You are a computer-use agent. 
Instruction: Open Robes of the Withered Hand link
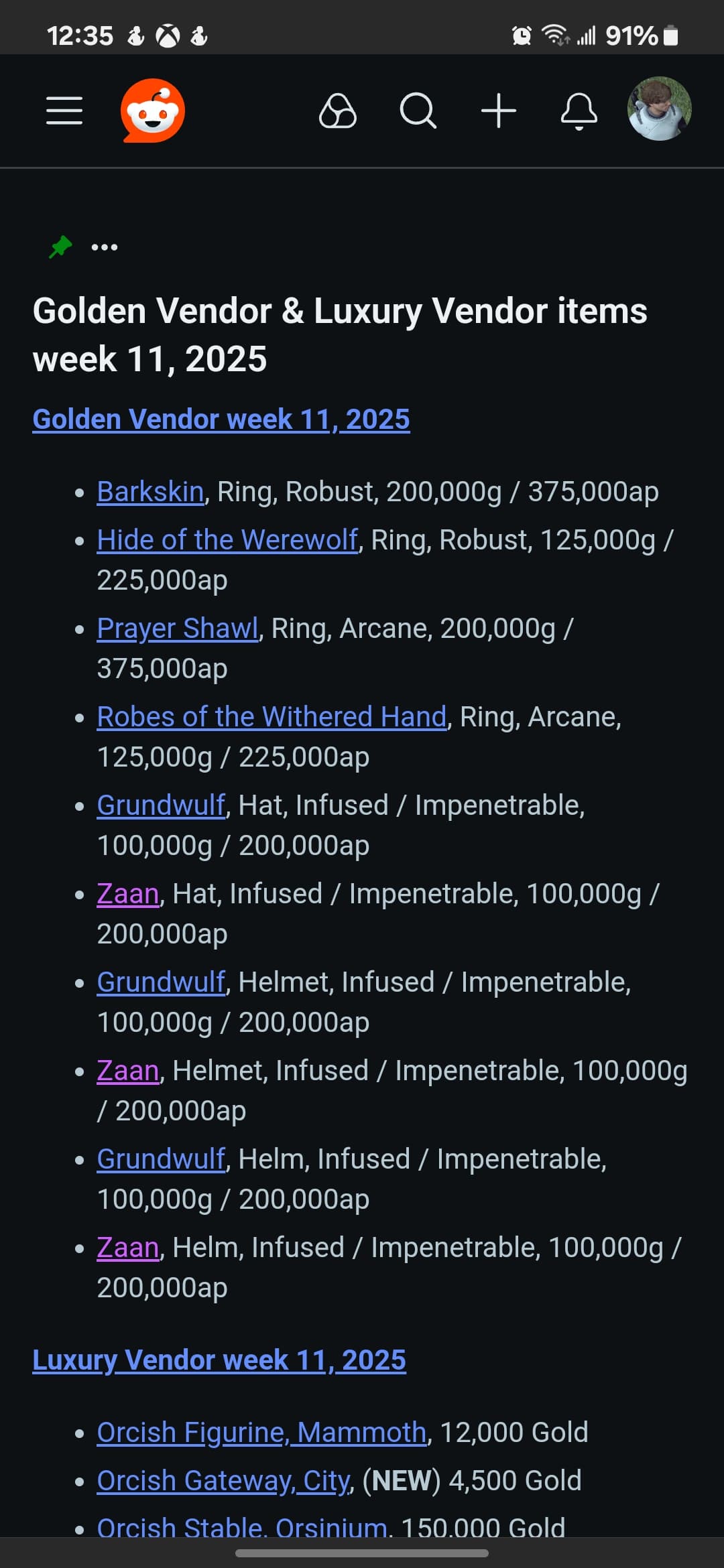click(x=271, y=717)
